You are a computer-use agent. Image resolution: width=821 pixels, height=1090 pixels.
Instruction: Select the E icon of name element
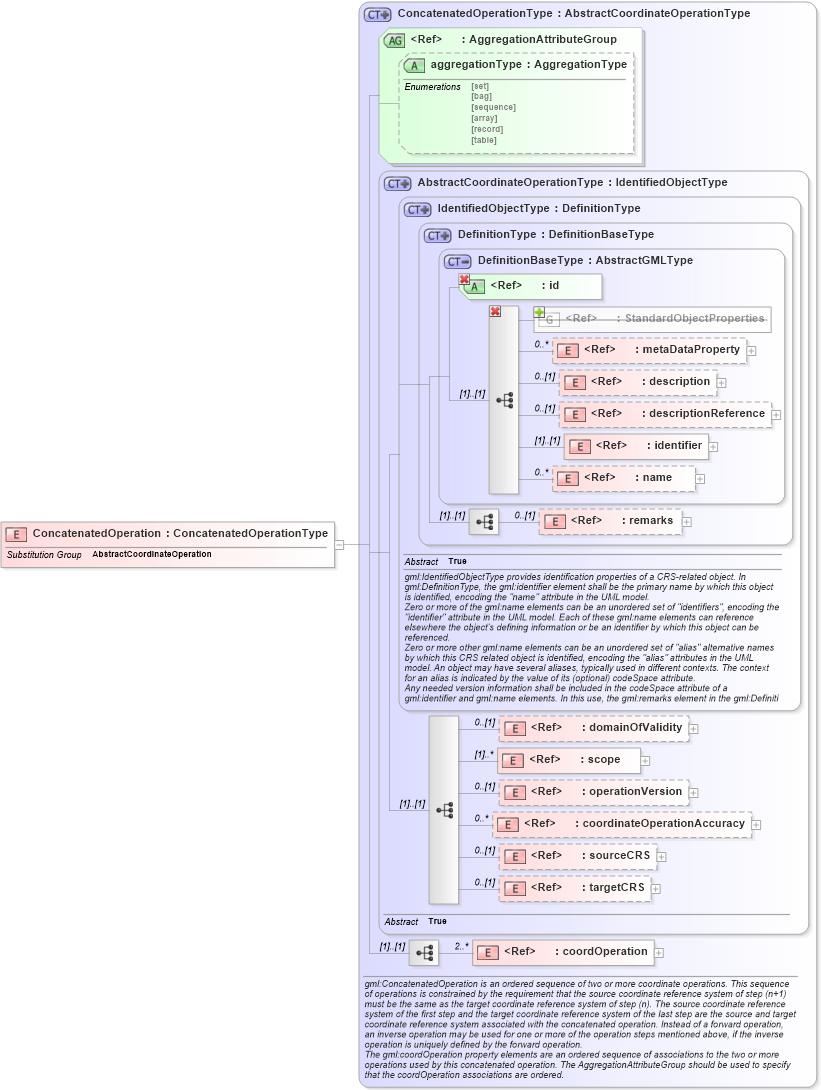click(x=567, y=479)
